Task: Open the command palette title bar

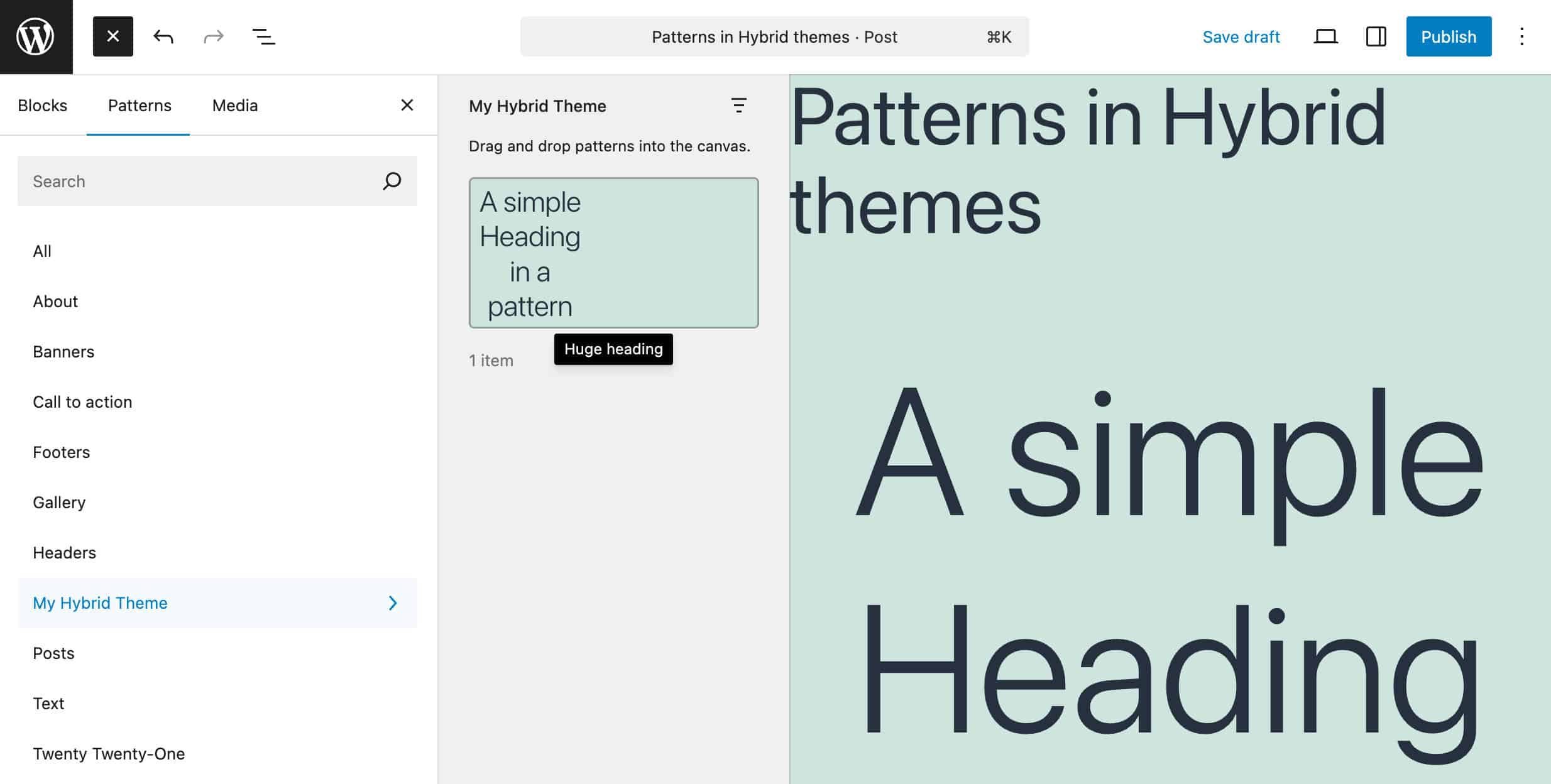Action: coord(774,37)
